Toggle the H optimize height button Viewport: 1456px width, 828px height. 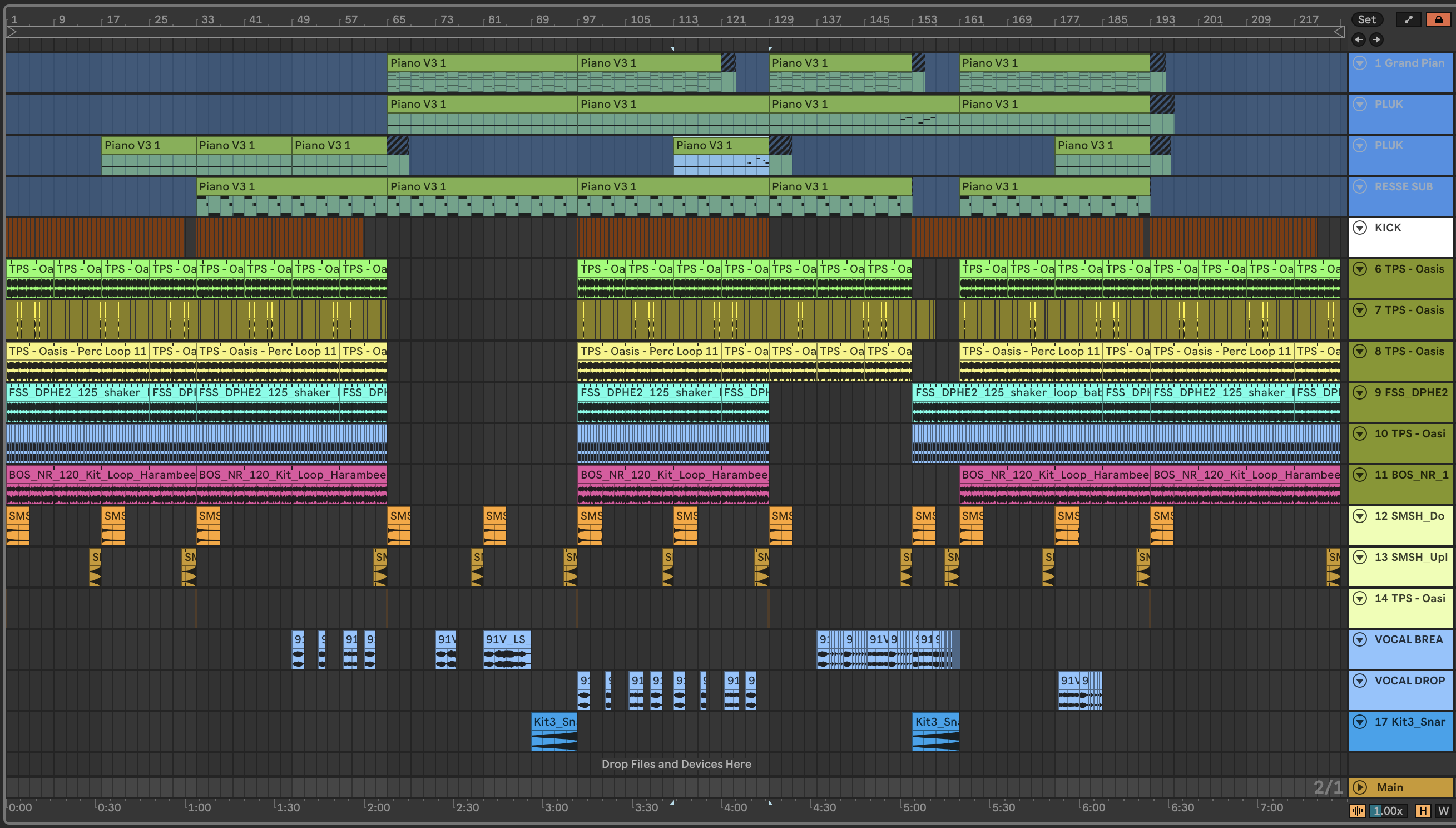point(1423,810)
